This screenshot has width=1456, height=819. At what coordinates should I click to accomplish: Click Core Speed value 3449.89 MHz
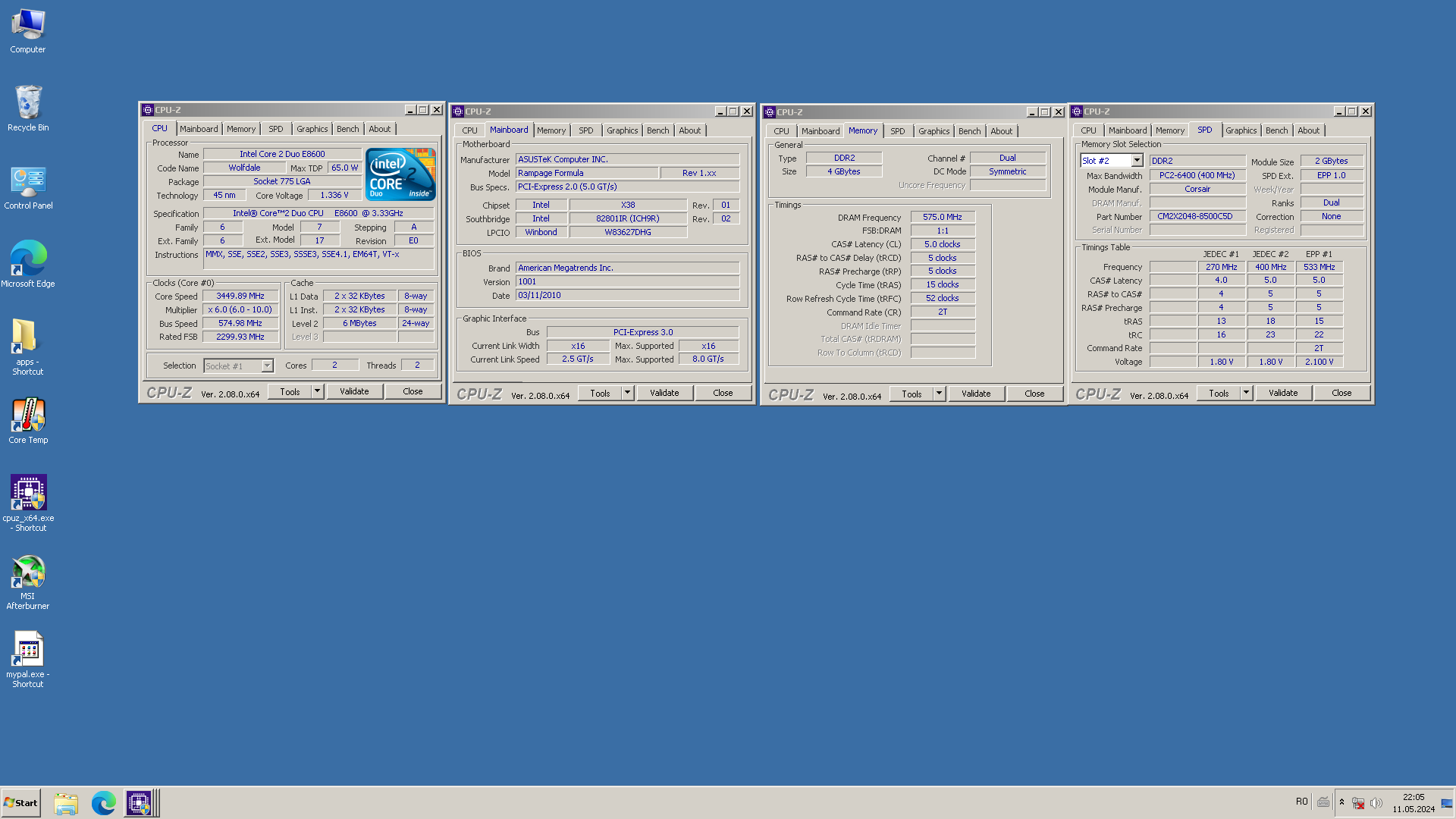[240, 297]
